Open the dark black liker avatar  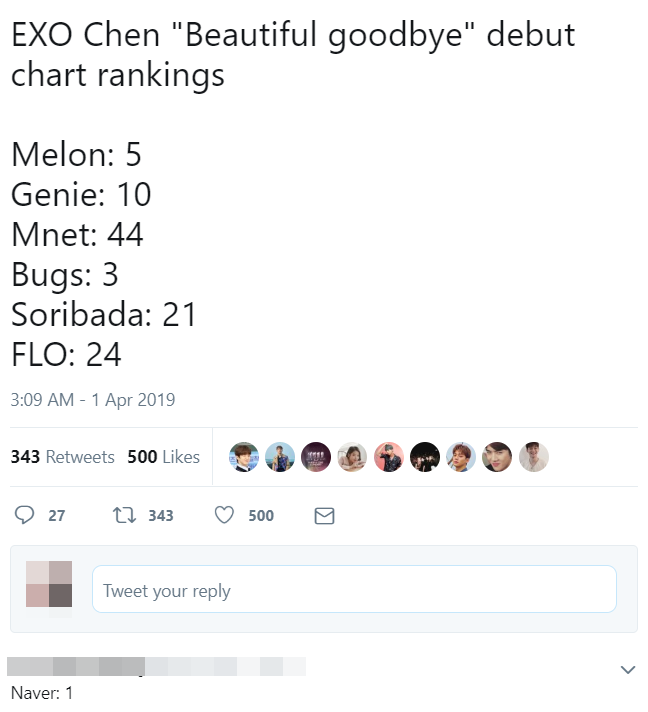pos(425,457)
